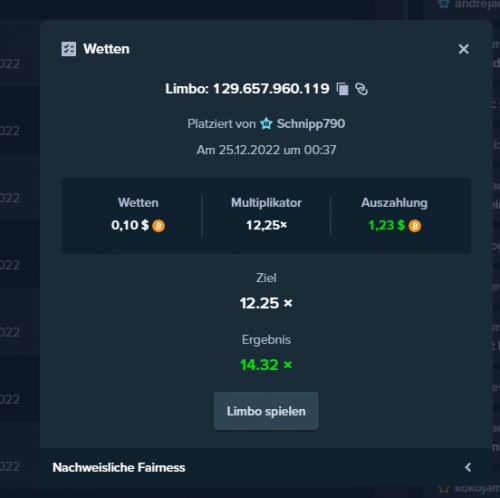The image size is (500, 498).
Task: Click the 12,25× Multiplikator value
Action: pos(266,225)
